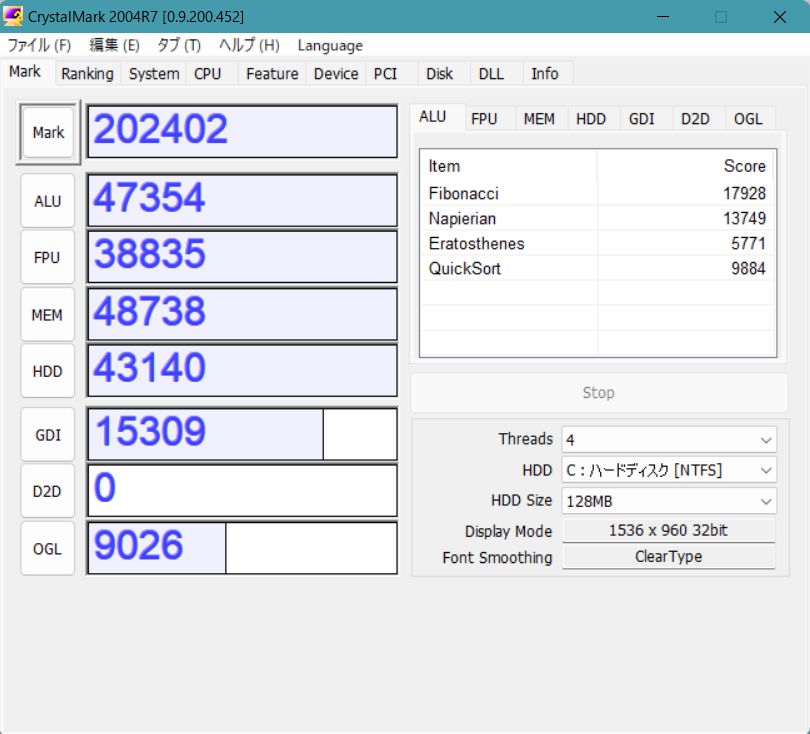Switch to the System tab
The width and height of the screenshot is (810, 734).
[154, 74]
